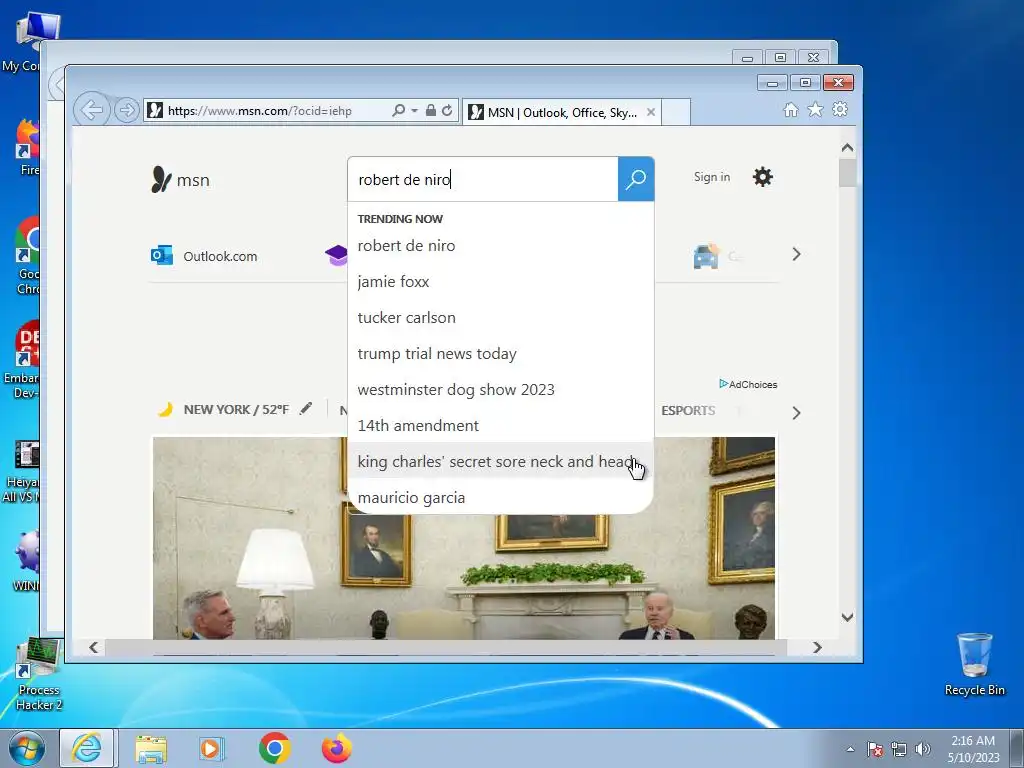The width and height of the screenshot is (1024, 768).
Task: Click the vertical scrollbar down arrow
Action: click(847, 617)
